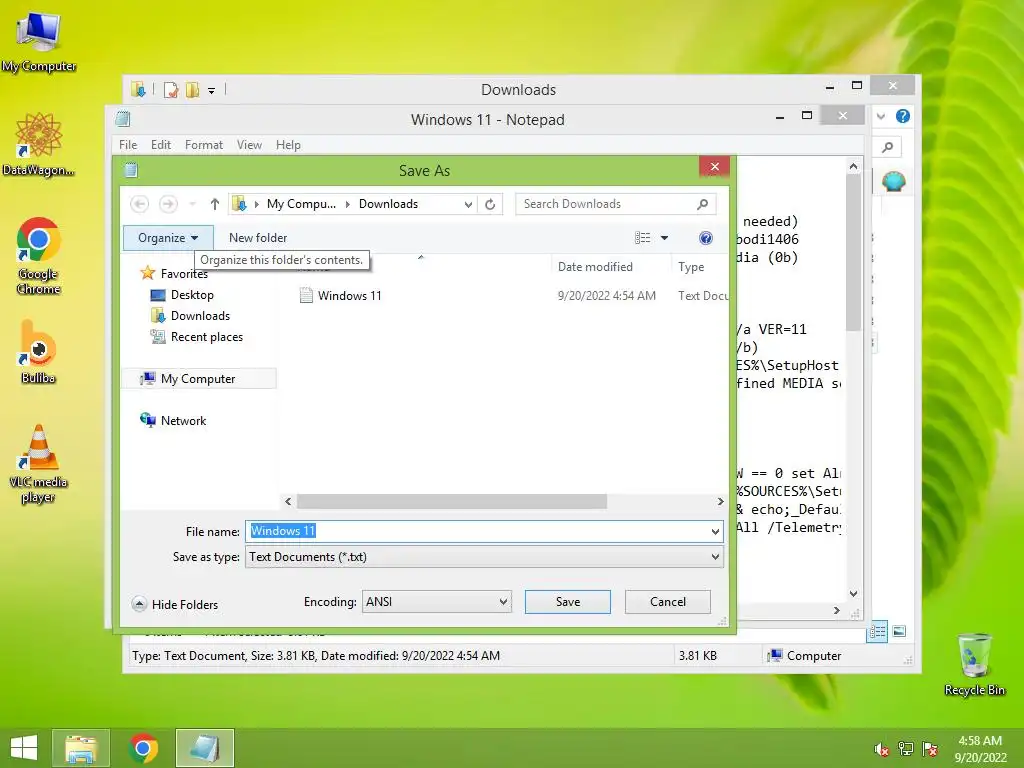The height and width of the screenshot is (768, 1024).
Task: Open the Notepad Edit menu
Action: click(161, 145)
